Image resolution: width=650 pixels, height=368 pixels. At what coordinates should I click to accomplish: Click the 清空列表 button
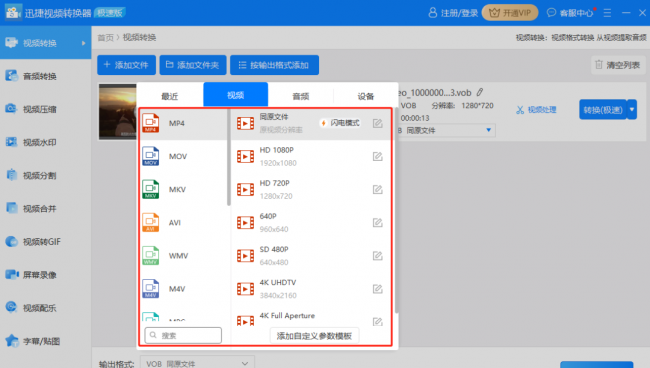(x=618, y=65)
